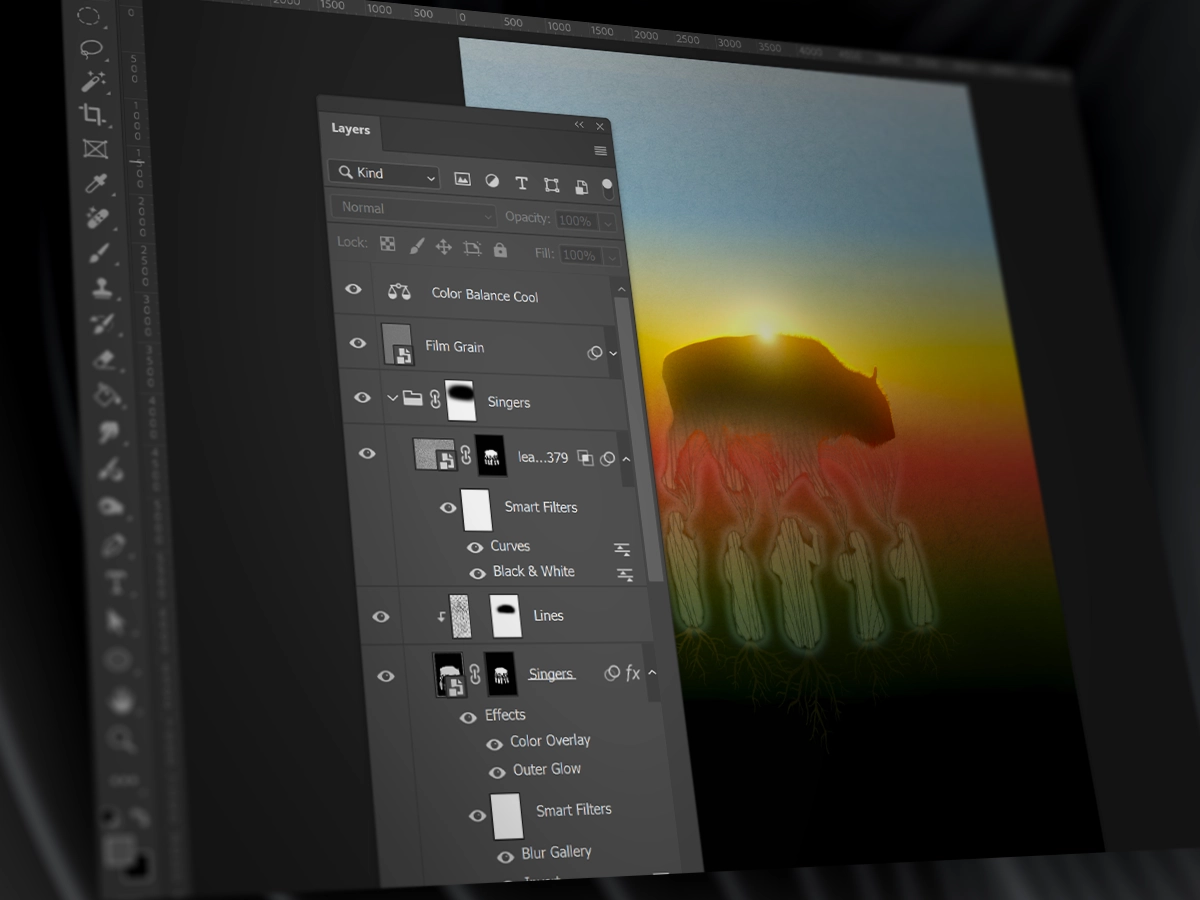Toggle visibility of Curves smart filter
The width and height of the screenshot is (1200, 900).
point(475,547)
